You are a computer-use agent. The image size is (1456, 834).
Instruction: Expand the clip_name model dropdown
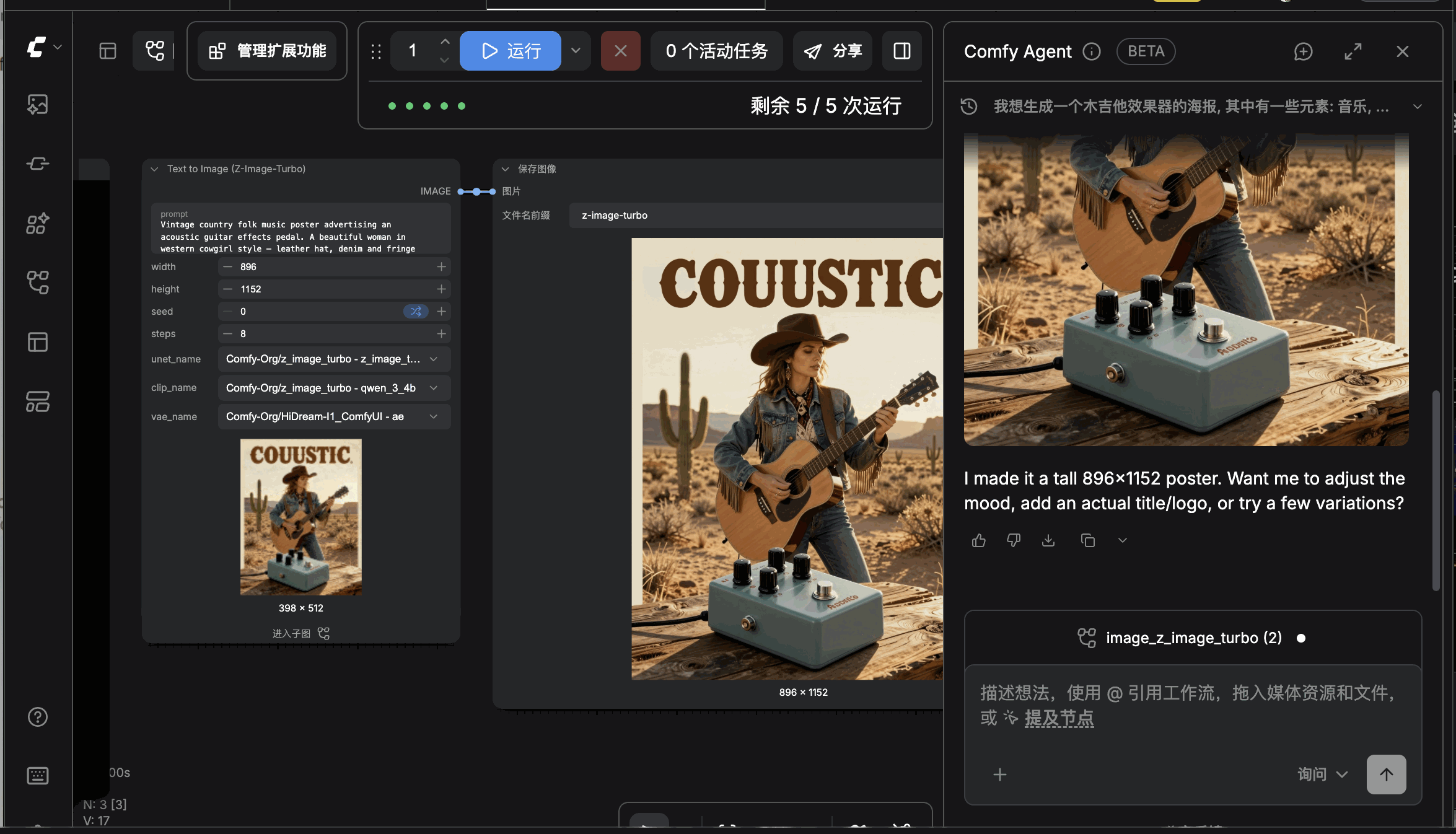334,388
